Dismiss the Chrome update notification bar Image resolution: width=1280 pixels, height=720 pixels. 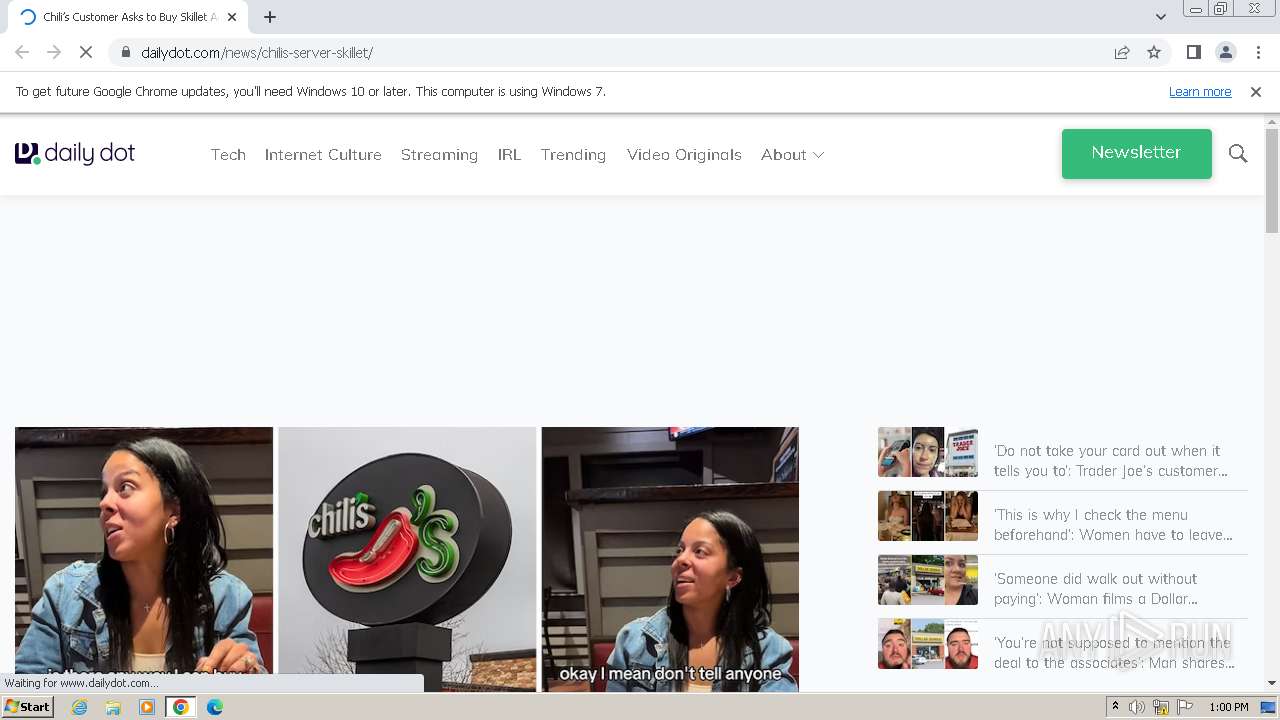(1256, 91)
